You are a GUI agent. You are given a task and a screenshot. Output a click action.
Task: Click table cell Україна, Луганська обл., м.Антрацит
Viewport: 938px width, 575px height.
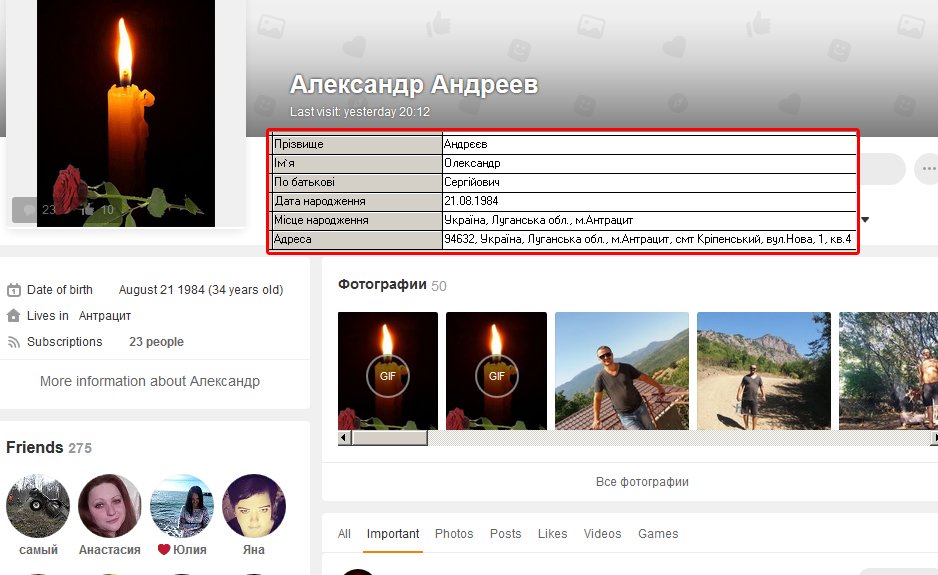click(650, 220)
